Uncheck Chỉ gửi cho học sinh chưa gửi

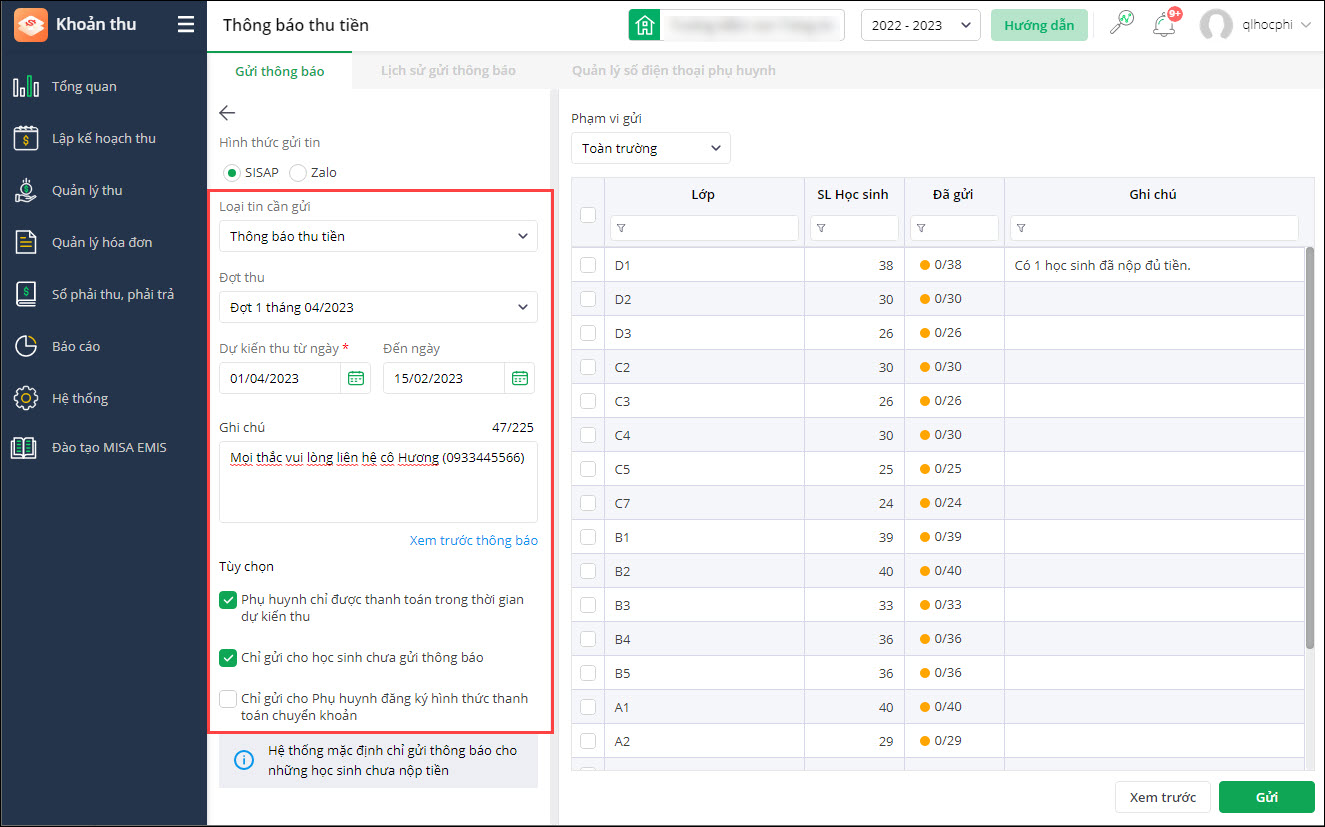228,657
